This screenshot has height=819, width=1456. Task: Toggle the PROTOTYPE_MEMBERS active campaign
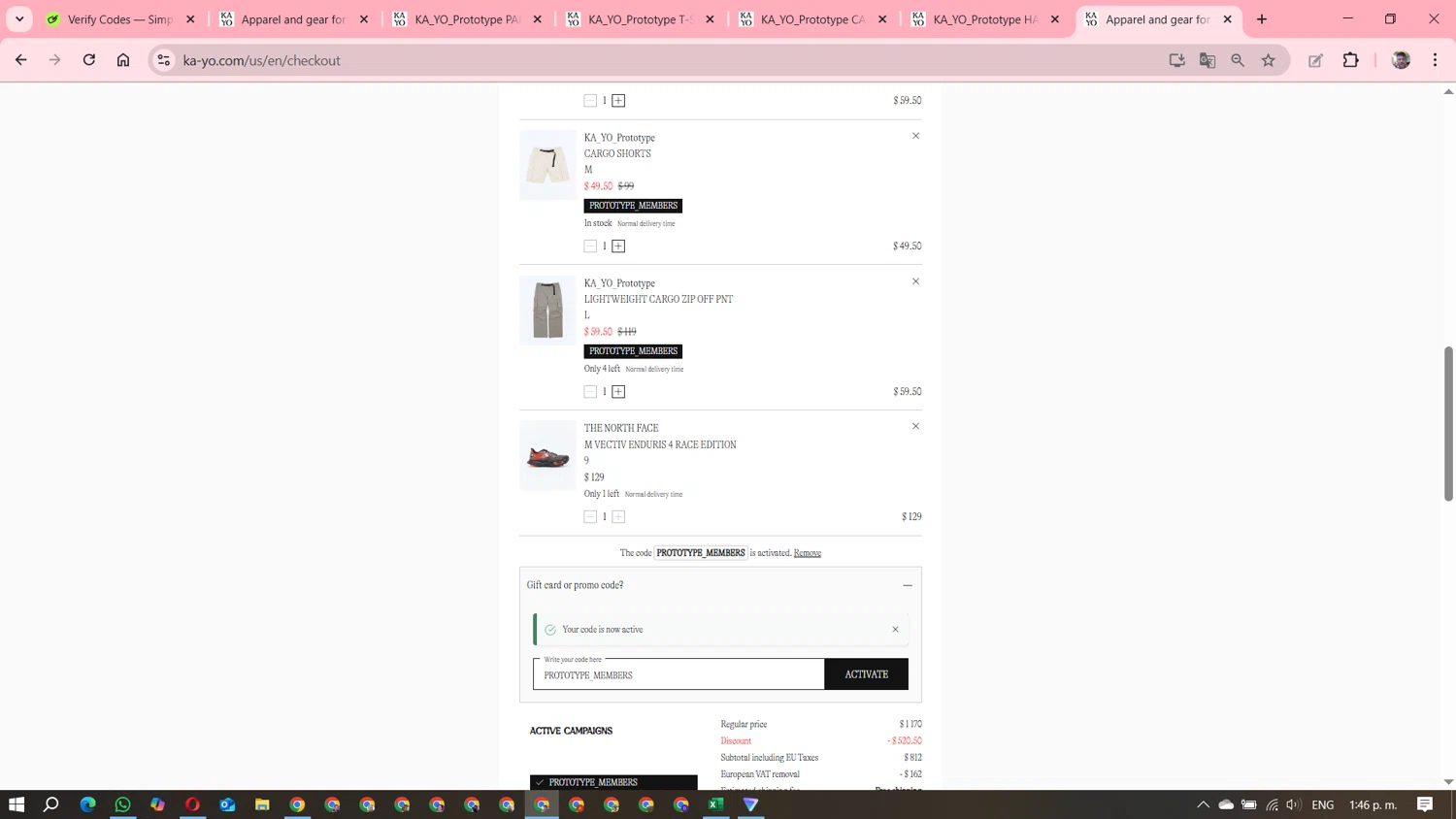click(x=613, y=782)
